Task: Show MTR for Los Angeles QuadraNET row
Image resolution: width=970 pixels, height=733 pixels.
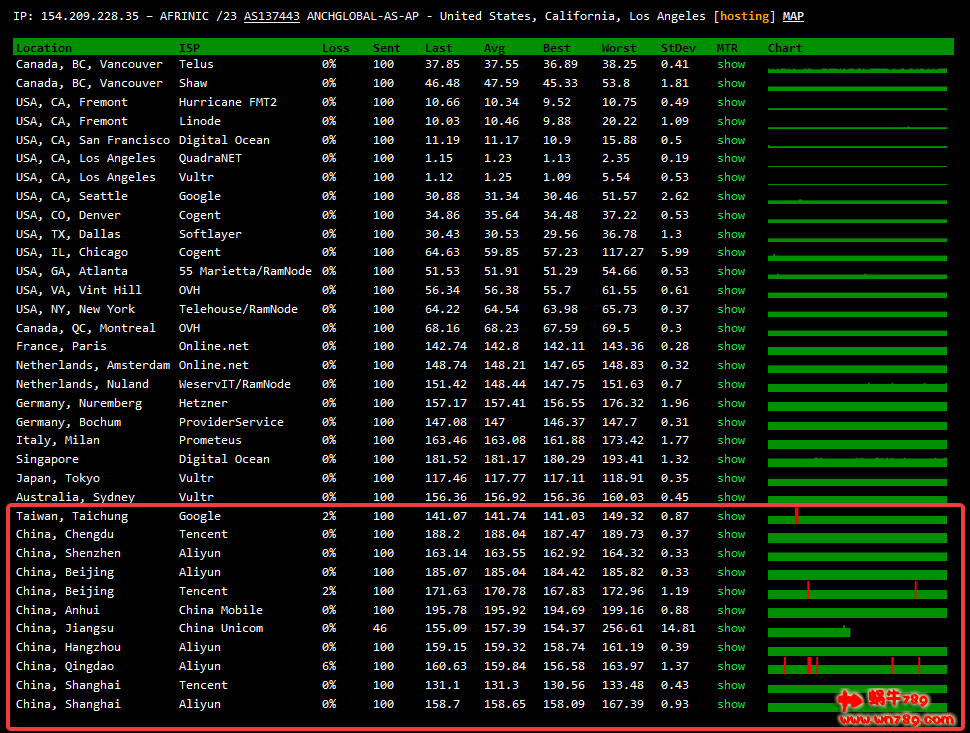Action: coord(731,158)
